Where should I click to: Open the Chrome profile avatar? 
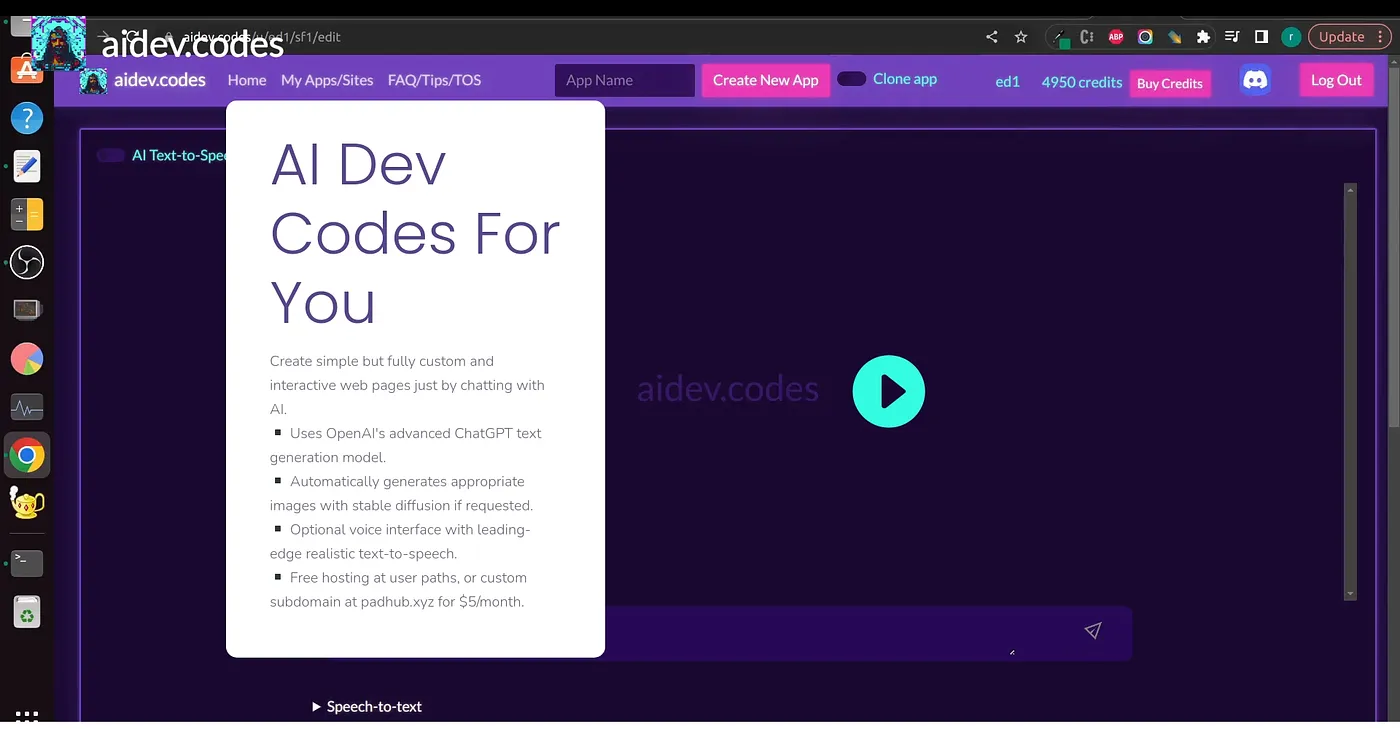click(x=1291, y=37)
